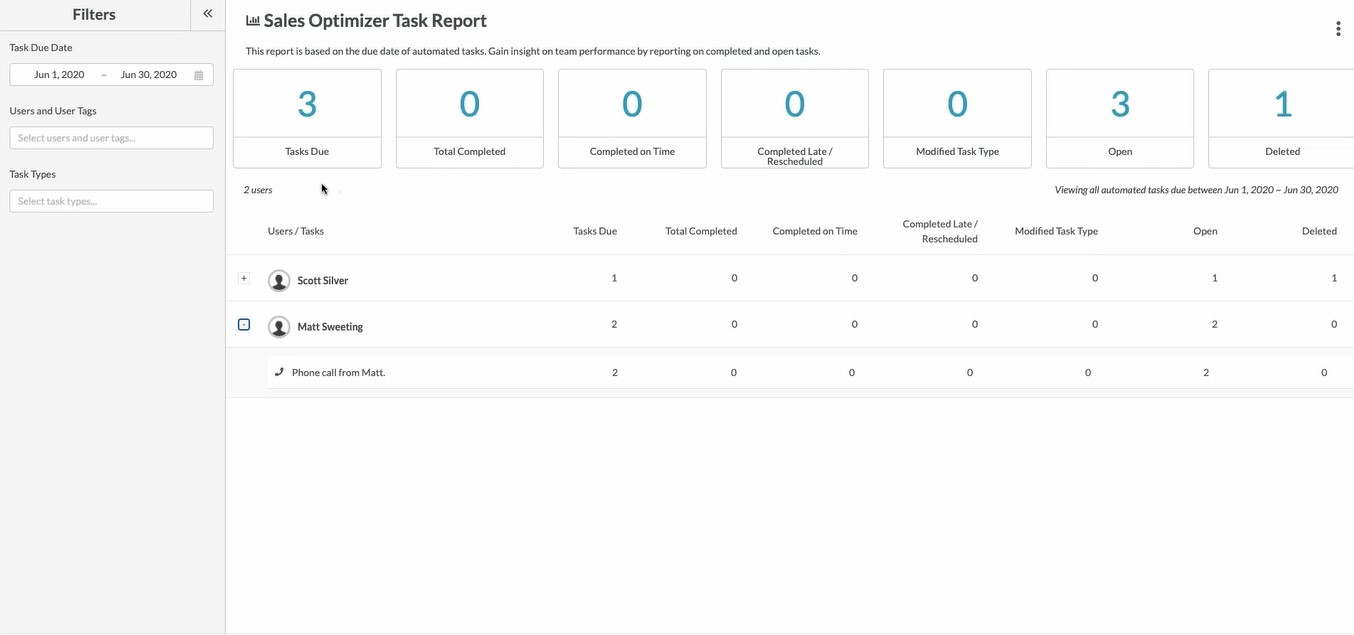This screenshot has height=635, width=1354.
Task: Click Matt Sweeting's avatar icon
Action: 279,327
